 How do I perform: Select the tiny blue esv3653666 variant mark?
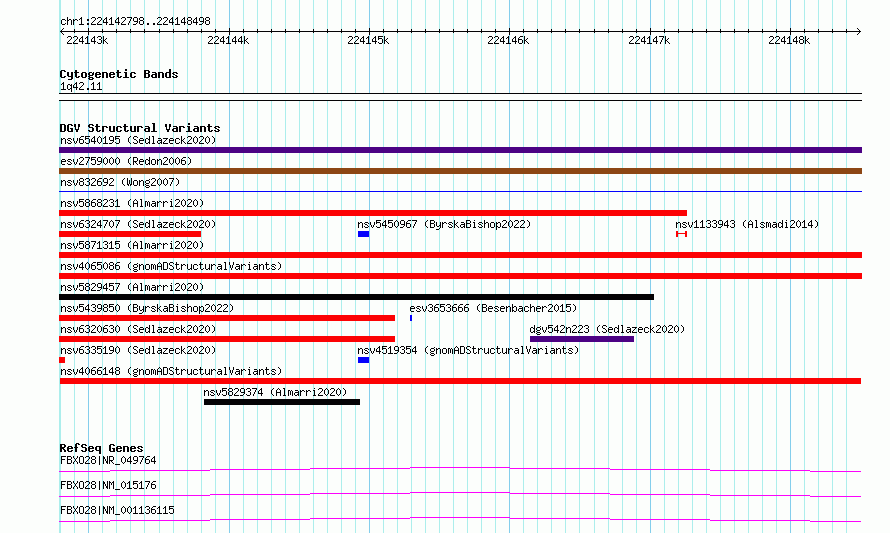(x=411, y=318)
